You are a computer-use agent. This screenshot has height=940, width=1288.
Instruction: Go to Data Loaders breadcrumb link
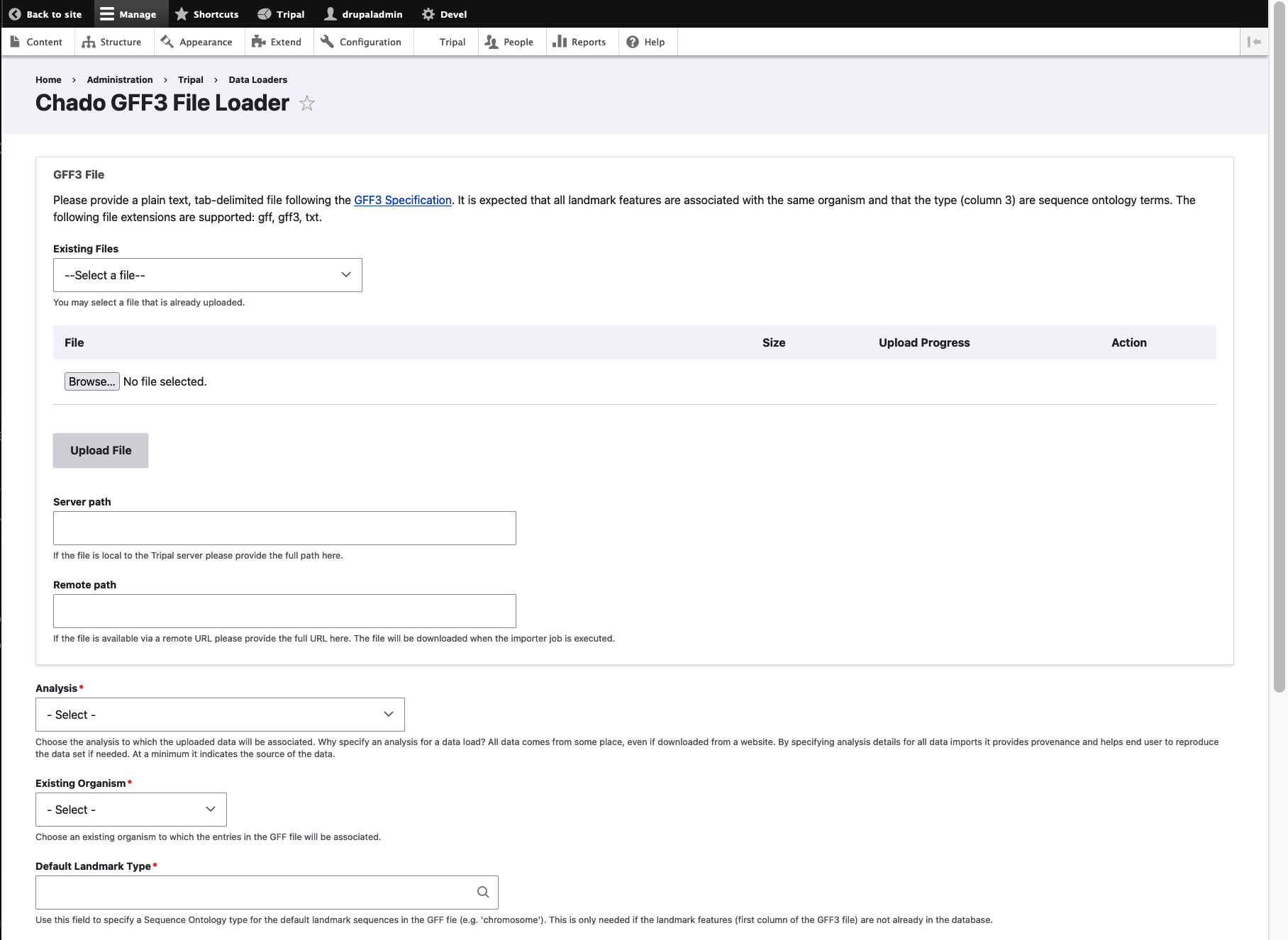[x=258, y=79]
